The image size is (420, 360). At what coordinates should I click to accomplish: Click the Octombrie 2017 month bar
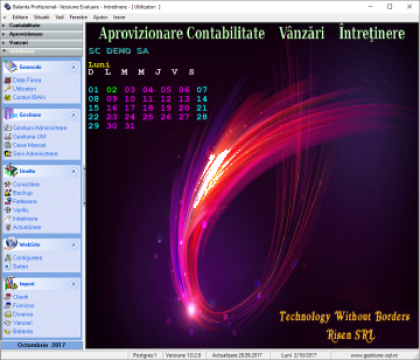[x=42, y=345]
